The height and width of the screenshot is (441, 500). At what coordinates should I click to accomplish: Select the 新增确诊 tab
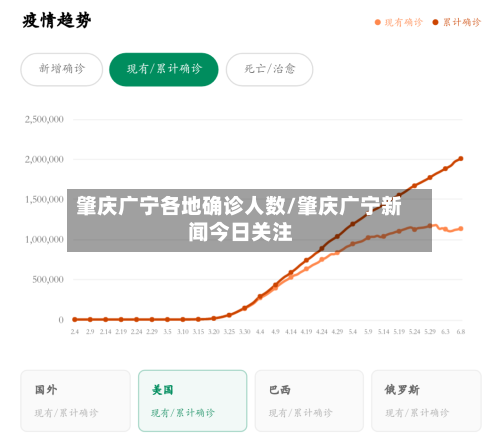coord(62,69)
